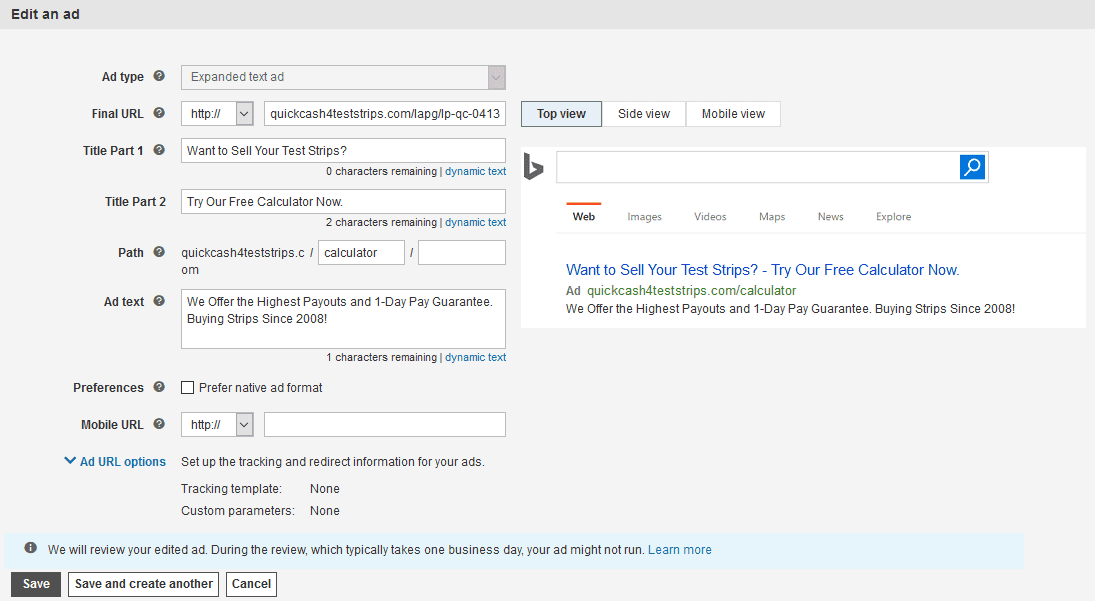This screenshot has width=1095, height=601.
Task: Focus the Title Part 2 field
Action: click(x=343, y=202)
